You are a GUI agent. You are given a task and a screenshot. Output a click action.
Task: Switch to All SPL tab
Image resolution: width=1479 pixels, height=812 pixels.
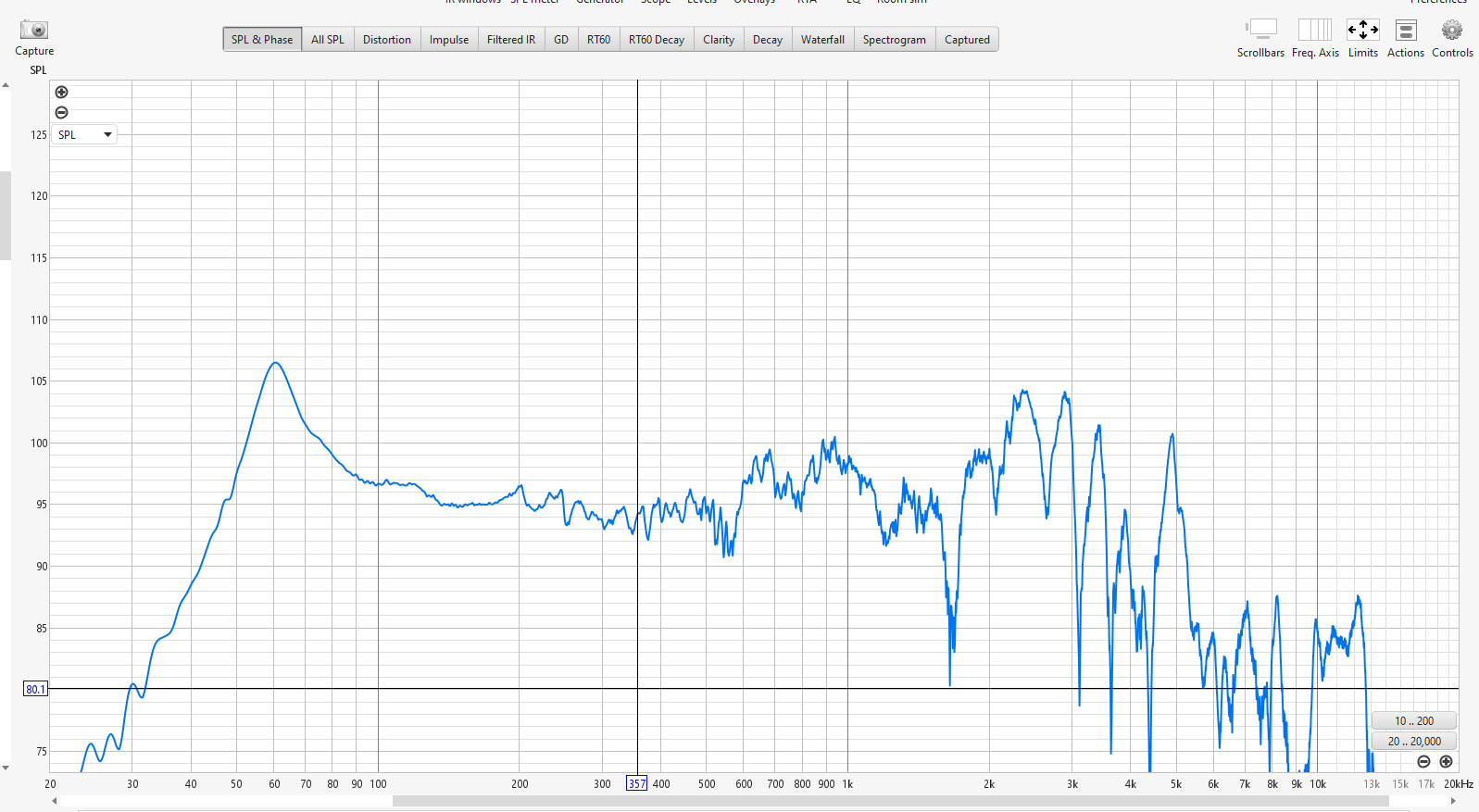328,39
